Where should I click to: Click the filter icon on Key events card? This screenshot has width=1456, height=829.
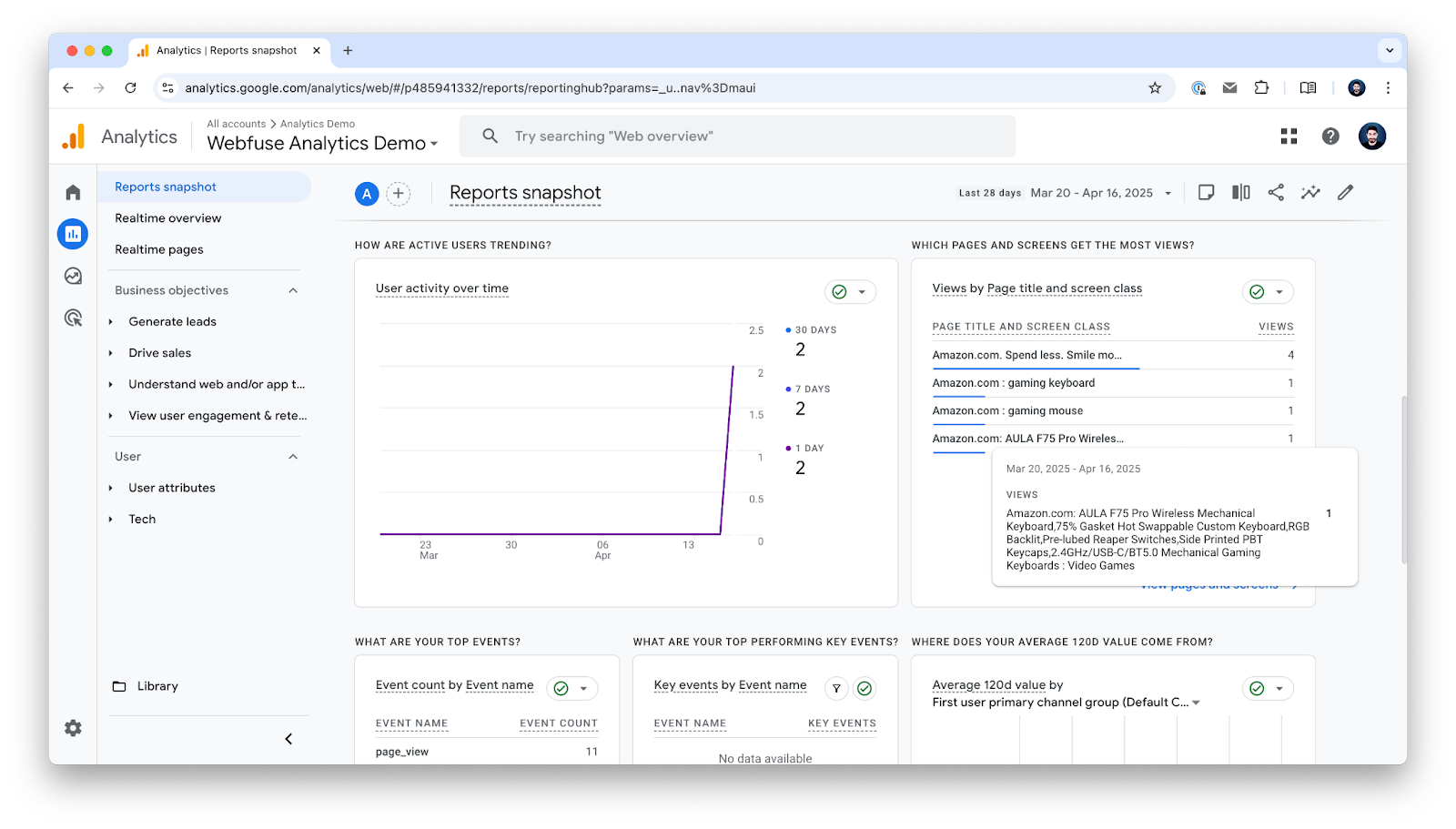point(835,689)
